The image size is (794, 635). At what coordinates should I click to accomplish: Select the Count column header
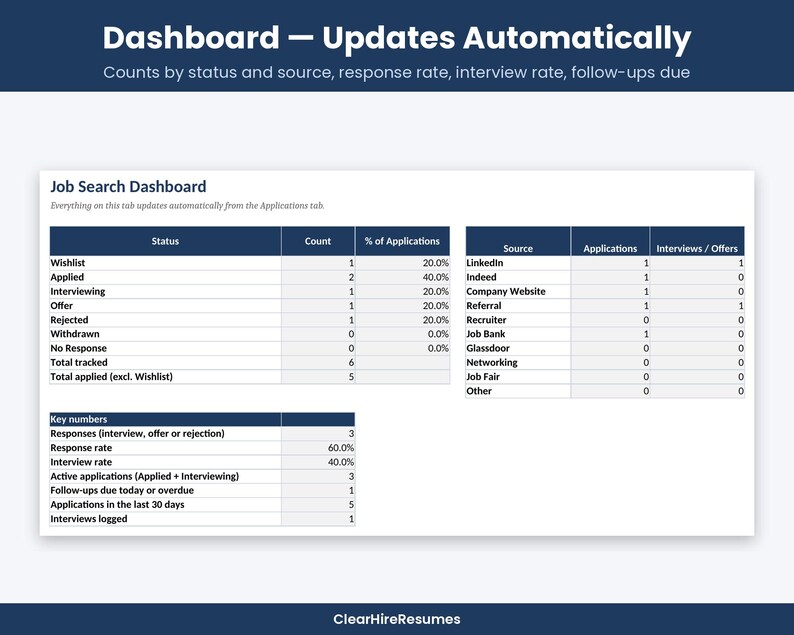(317, 241)
